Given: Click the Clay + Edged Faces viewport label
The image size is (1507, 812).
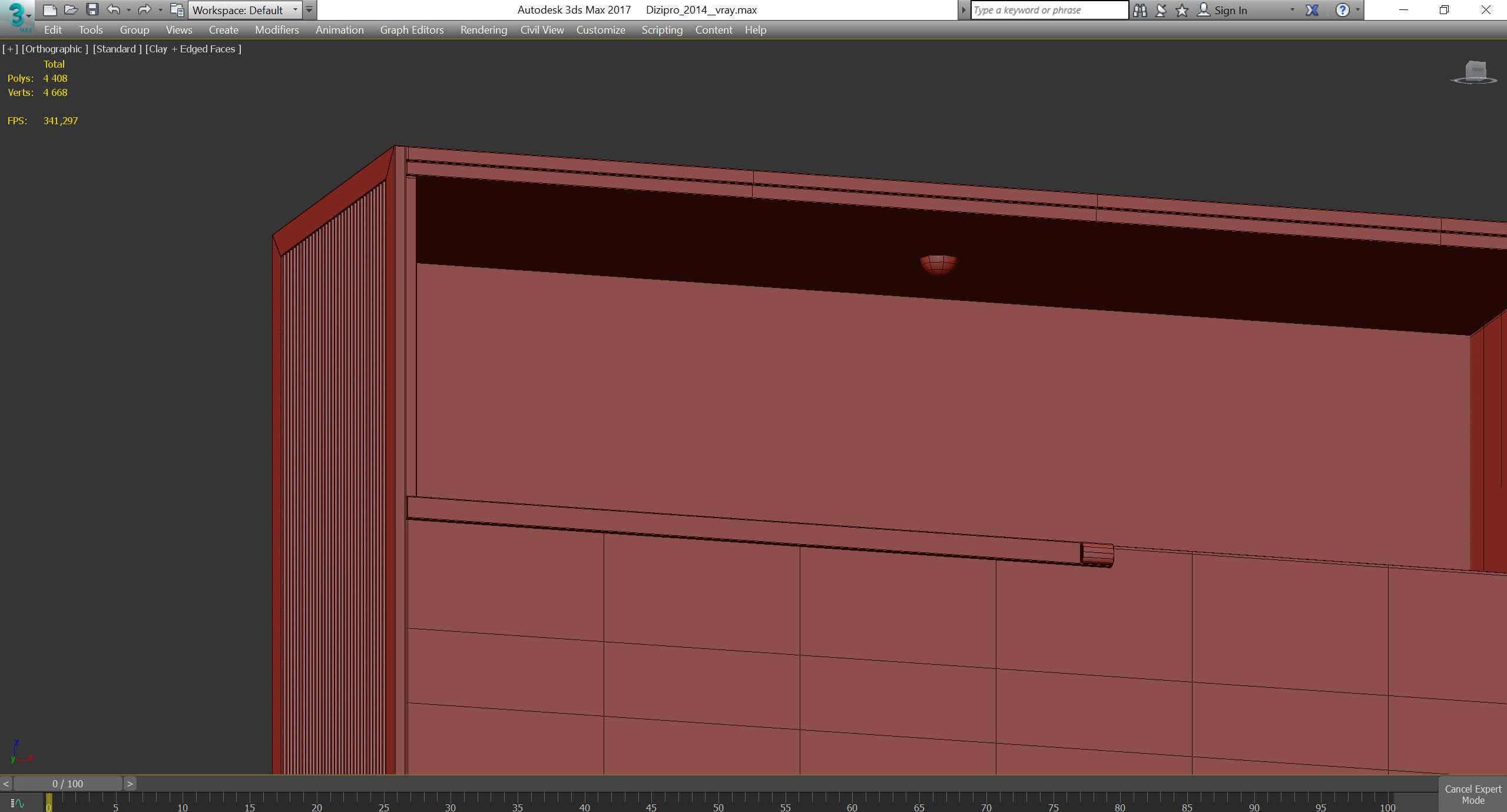Looking at the screenshot, I should tap(194, 49).
